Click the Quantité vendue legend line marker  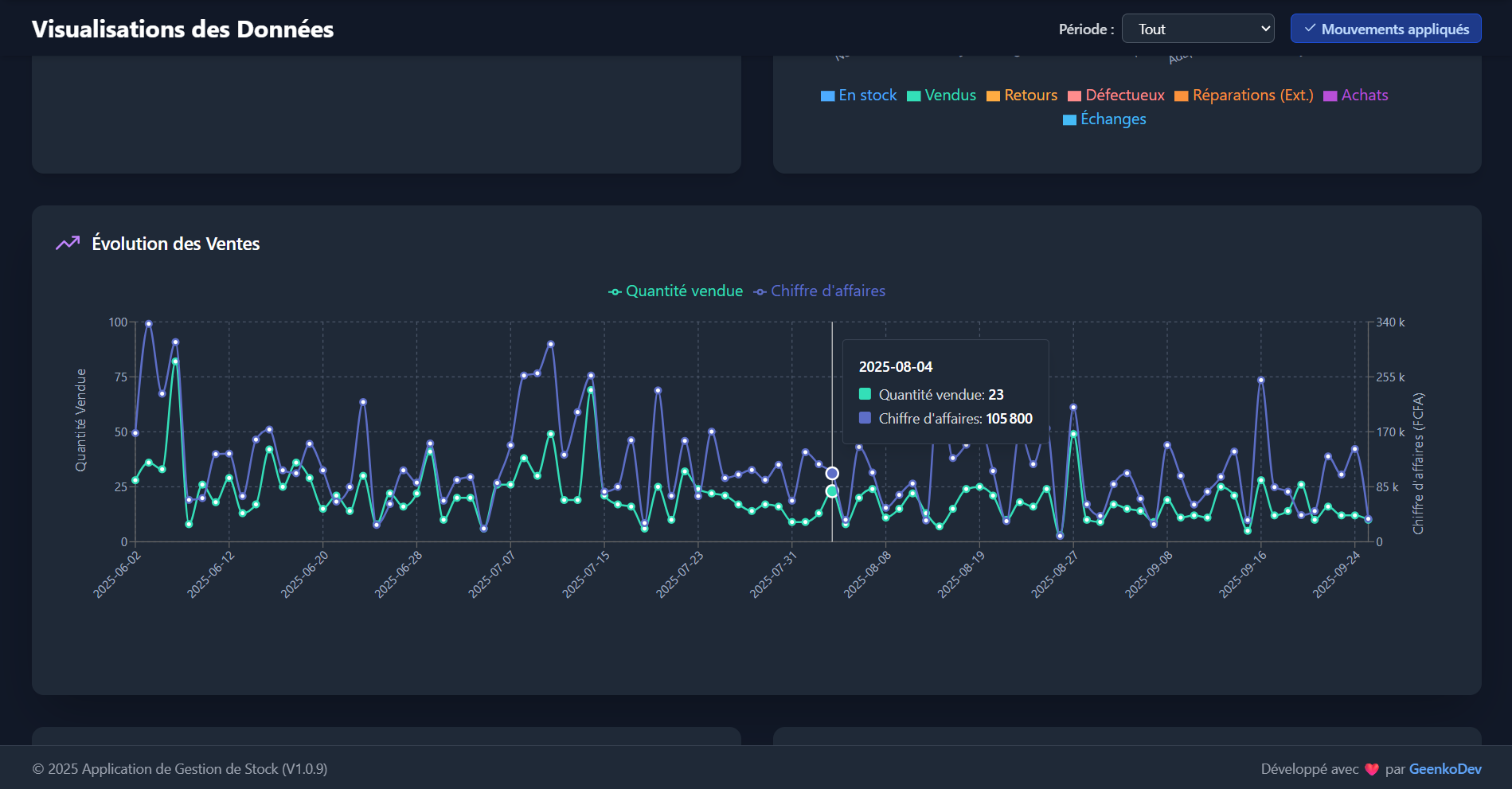coord(615,292)
